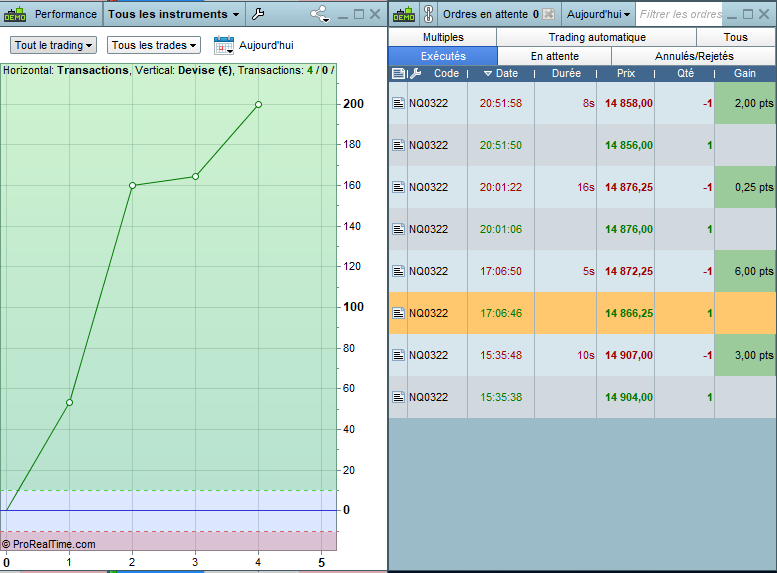The image size is (777, 573).
Task: Click 'Filtrer les ordres' input field
Action: [680, 14]
